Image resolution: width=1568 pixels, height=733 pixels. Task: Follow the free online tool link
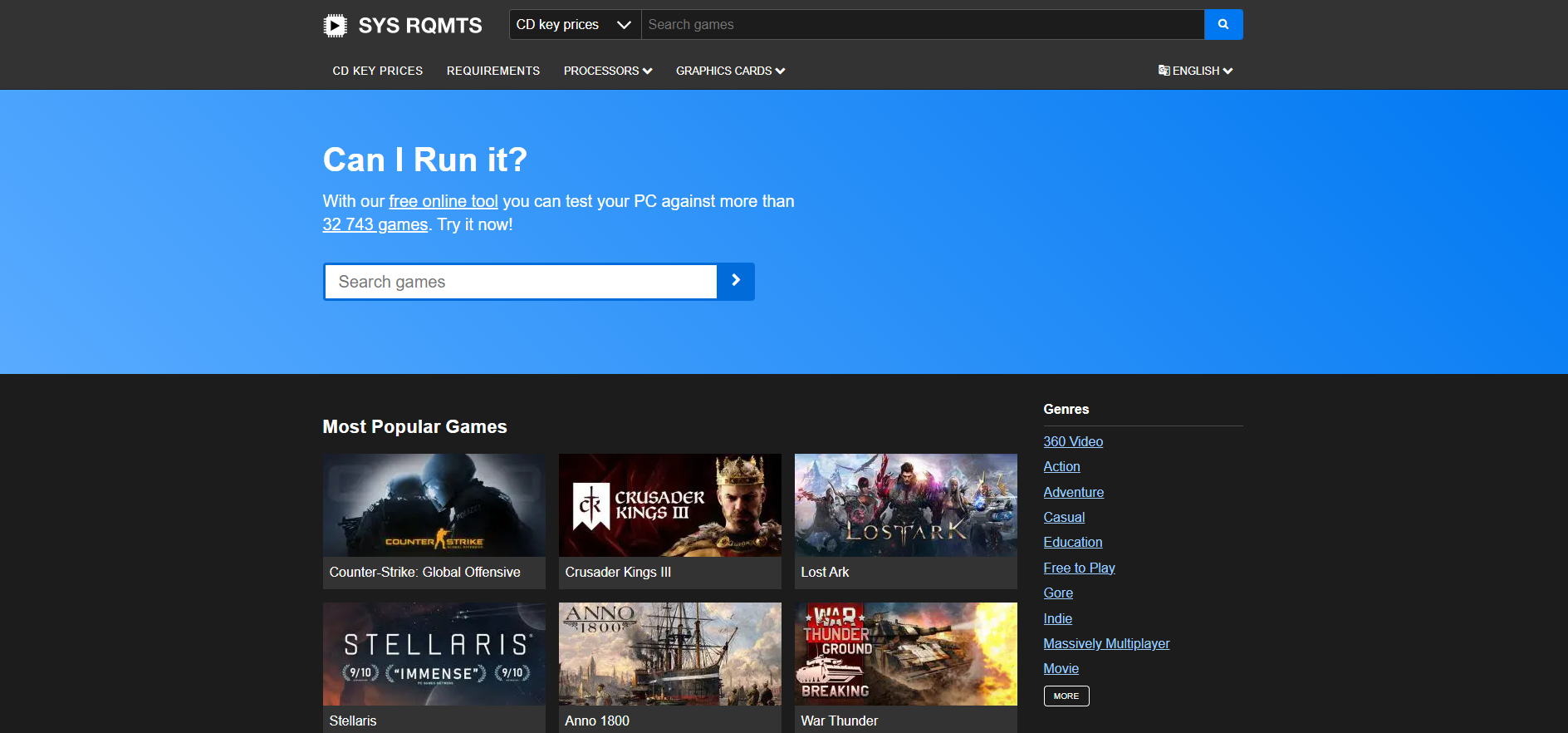tap(443, 201)
